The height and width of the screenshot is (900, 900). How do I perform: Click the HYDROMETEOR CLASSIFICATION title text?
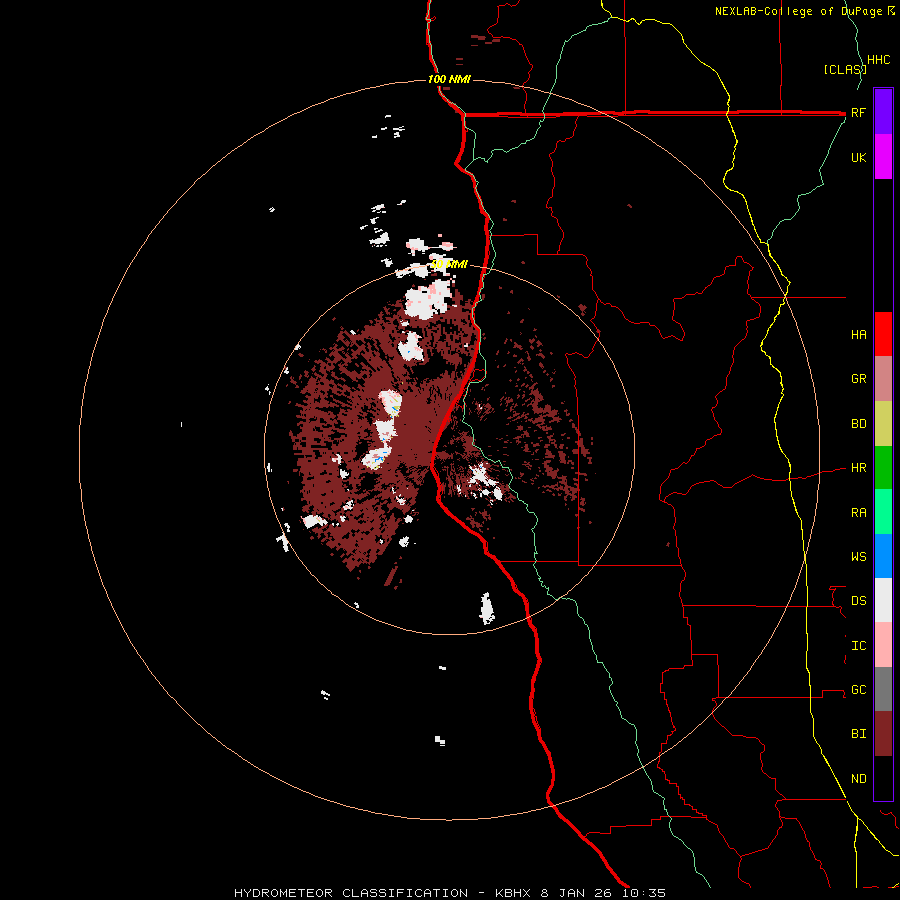click(x=351, y=893)
